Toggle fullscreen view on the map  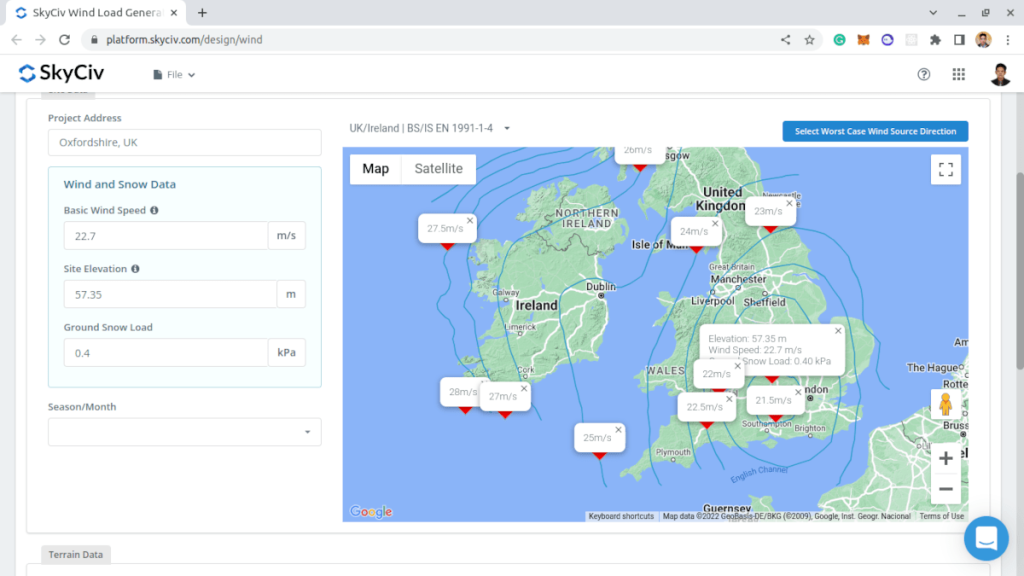tap(945, 169)
